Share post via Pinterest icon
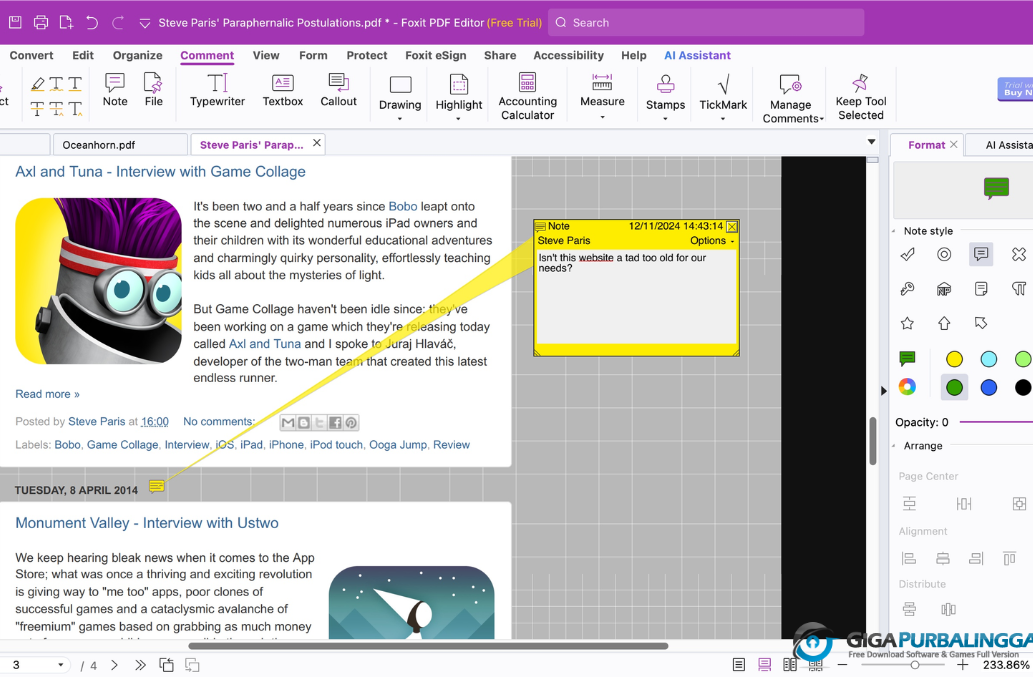The image size is (1033, 677). (x=351, y=423)
